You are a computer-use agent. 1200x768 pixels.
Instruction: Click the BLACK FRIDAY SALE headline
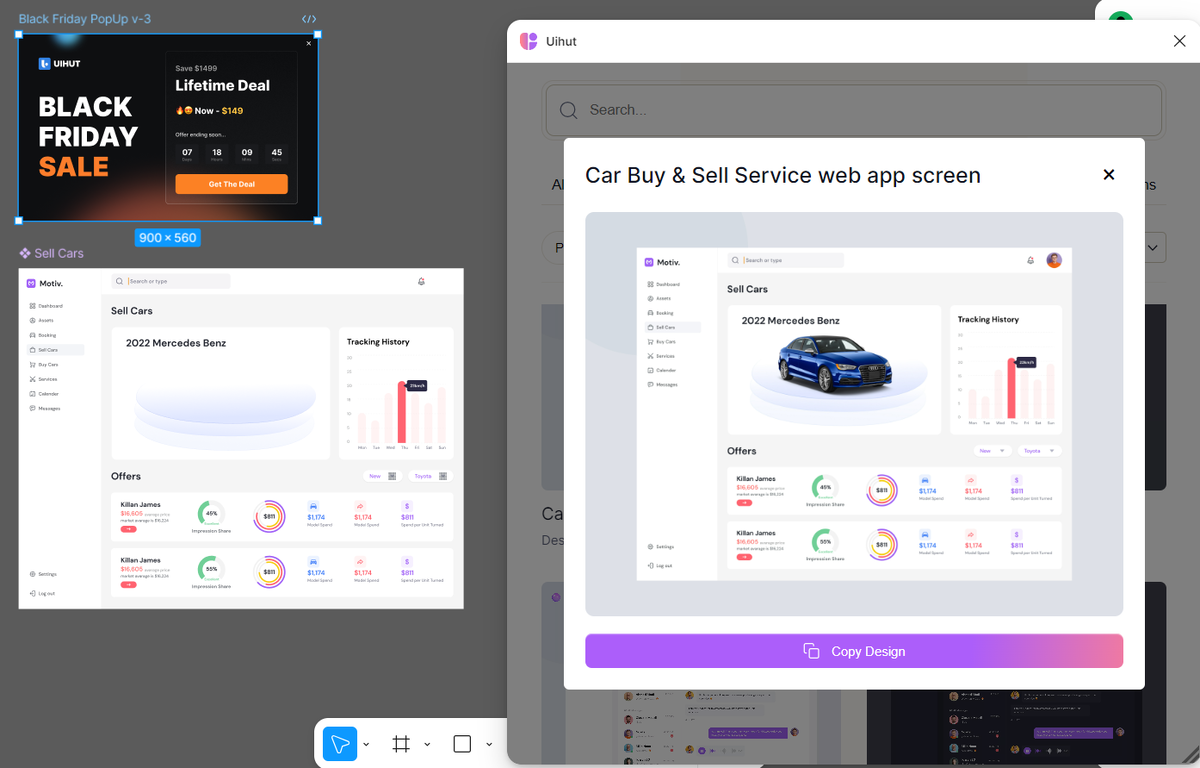[x=88, y=136]
